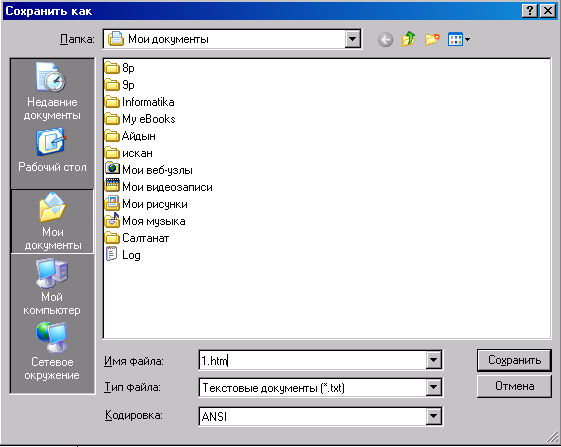Select Моя музыка folder icon

click(112, 220)
